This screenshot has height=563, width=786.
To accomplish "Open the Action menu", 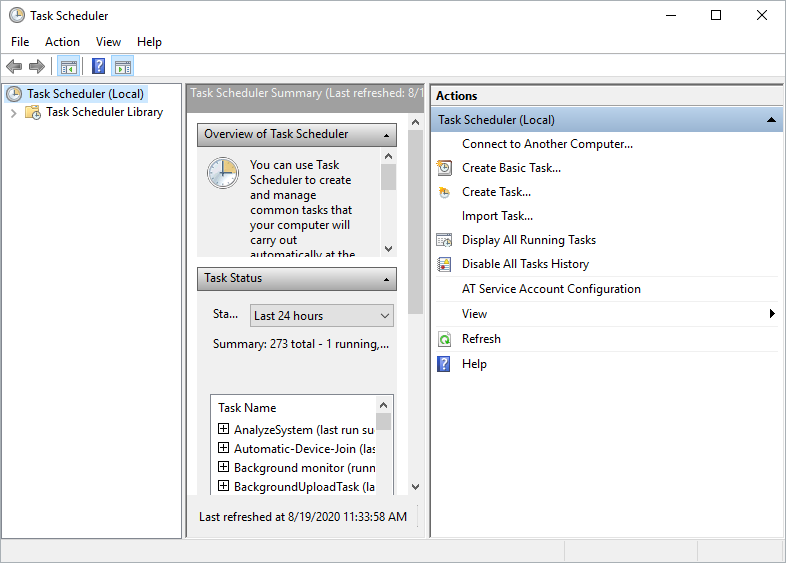I will [62, 42].
